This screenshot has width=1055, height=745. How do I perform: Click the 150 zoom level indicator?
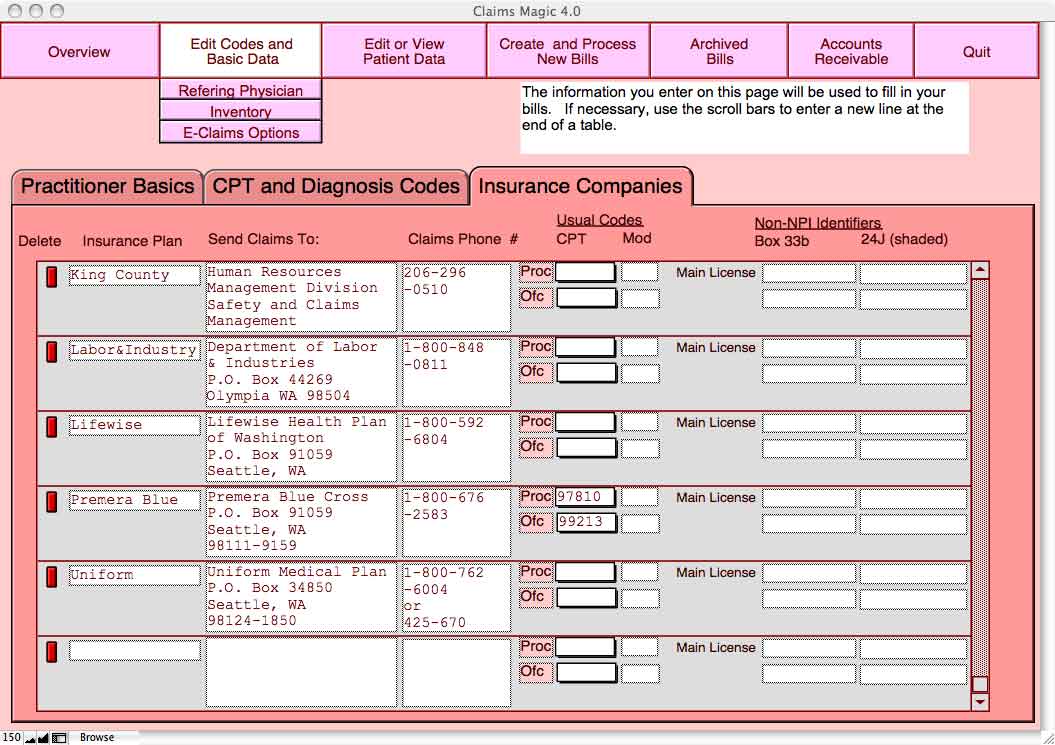point(11,738)
